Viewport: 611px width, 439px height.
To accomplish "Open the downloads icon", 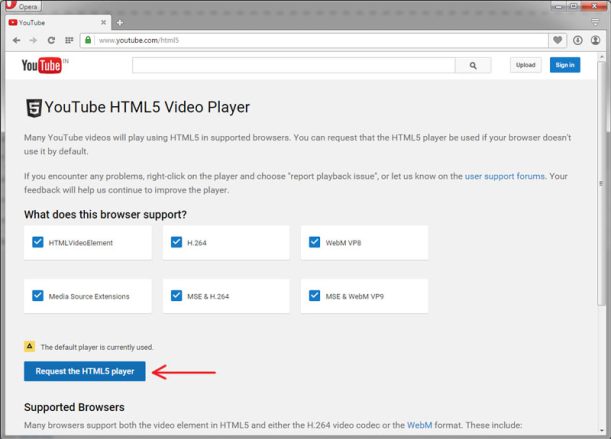I will click(577, 40).
